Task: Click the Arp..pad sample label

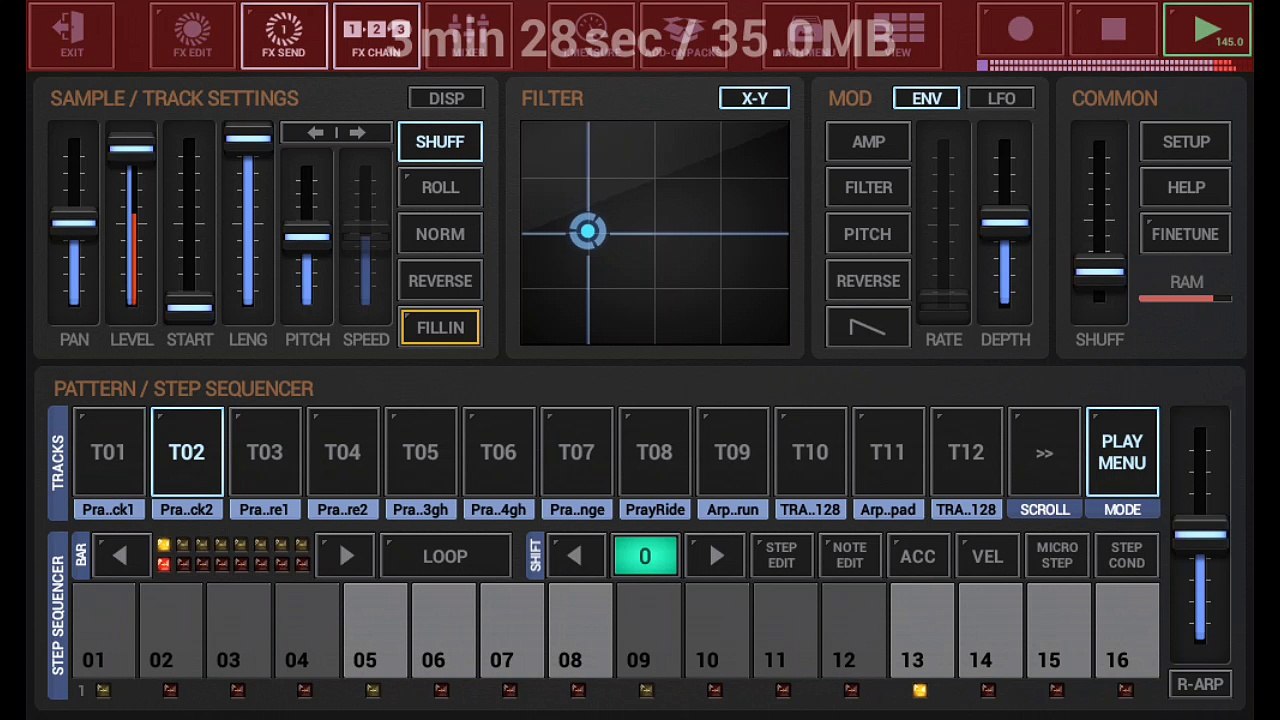Action: (888, 510)
